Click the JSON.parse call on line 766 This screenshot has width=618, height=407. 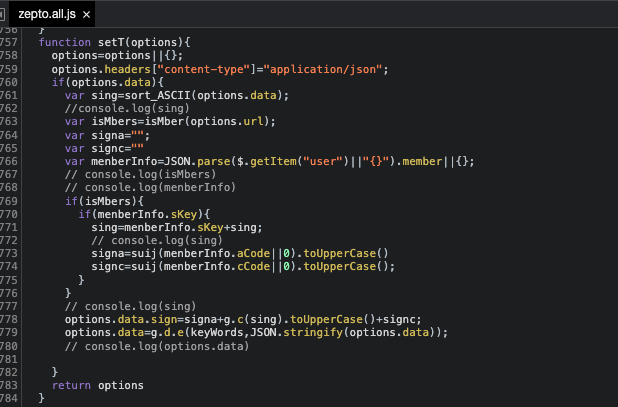pyautogui.click(x=197, y=161)
